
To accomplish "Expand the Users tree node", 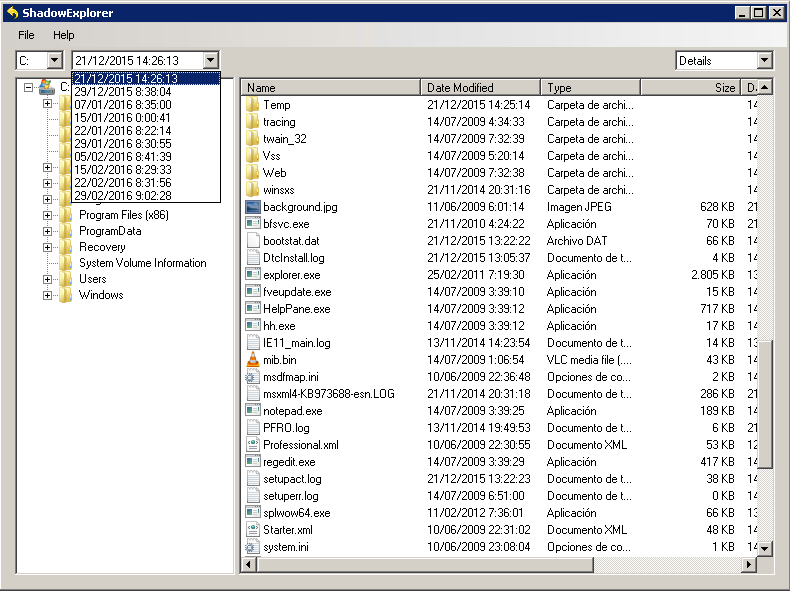I will [47, 279].
